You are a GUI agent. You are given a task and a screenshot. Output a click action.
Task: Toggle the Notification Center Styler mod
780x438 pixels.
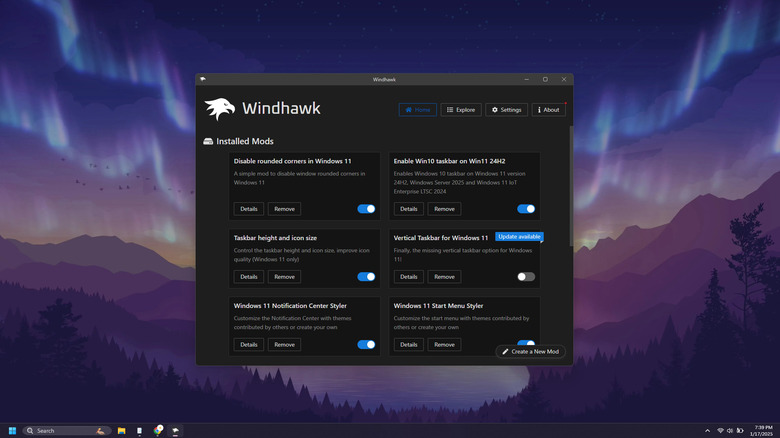click(366, 345)
